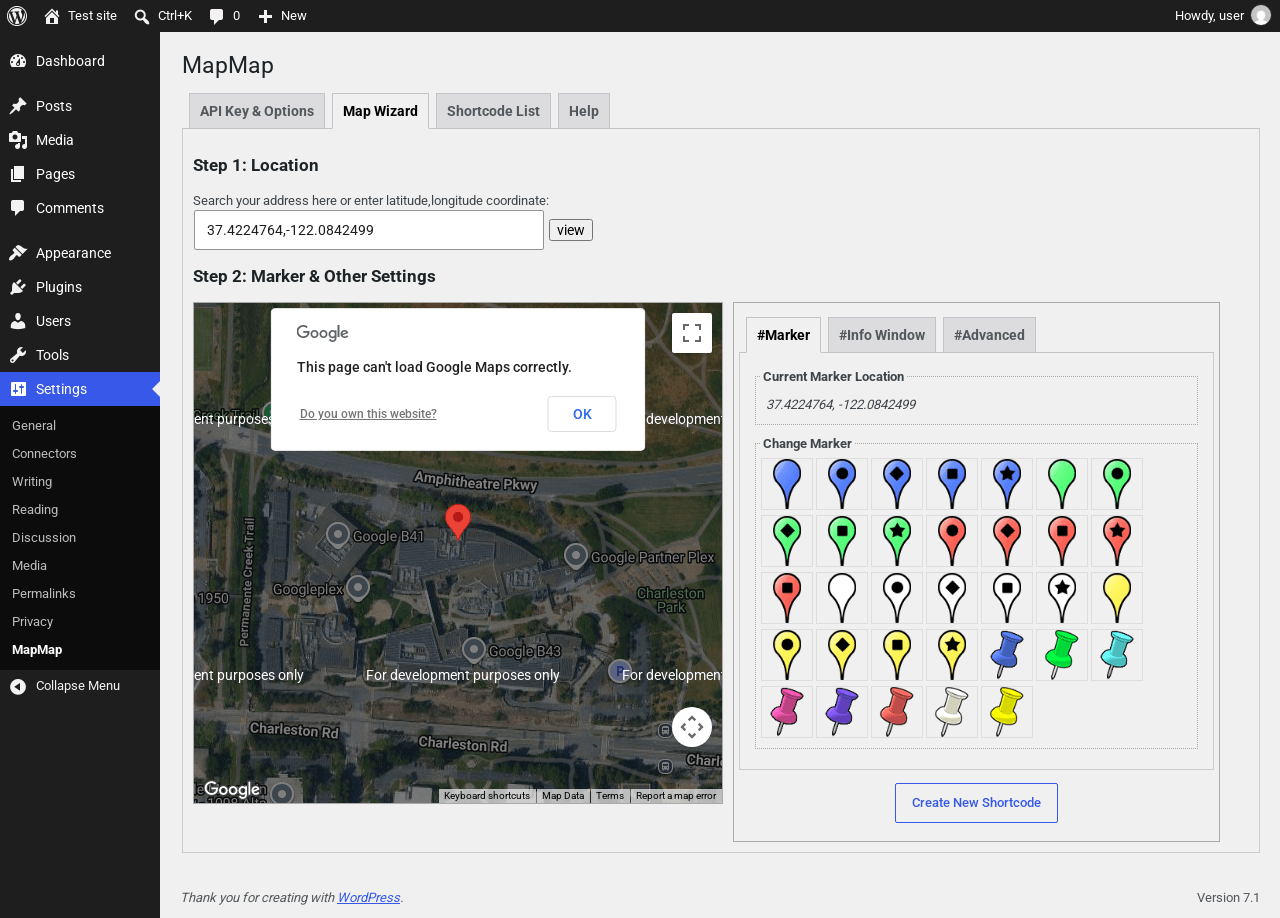Pick the green marker with a star
The image size is (1280, 918).
click(x=897, y=541)
